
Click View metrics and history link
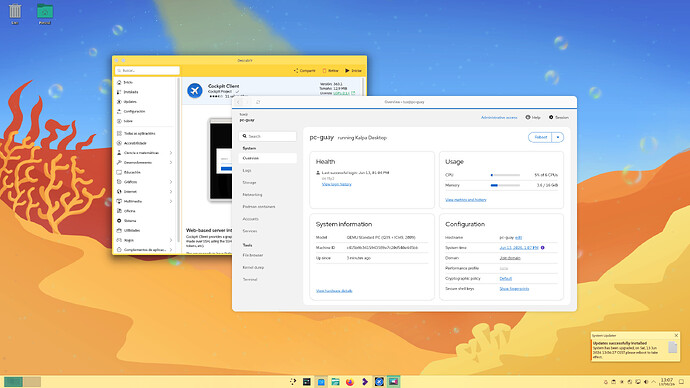pyautogui.click(x=466, y=200)
